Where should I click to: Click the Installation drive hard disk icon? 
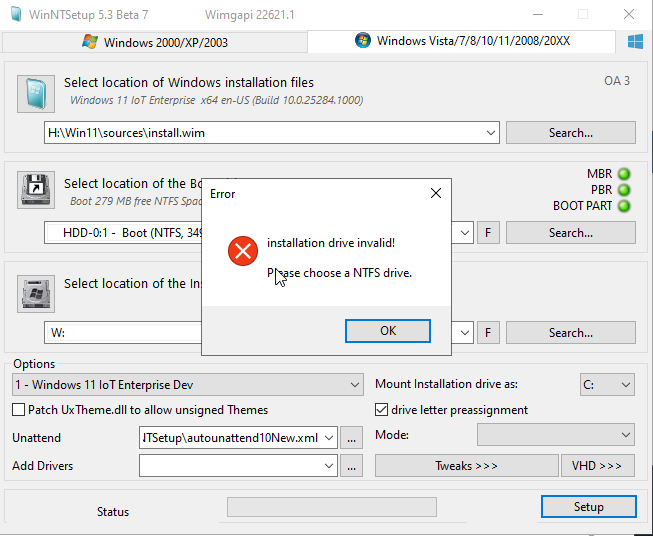click(x=36, y=294)
